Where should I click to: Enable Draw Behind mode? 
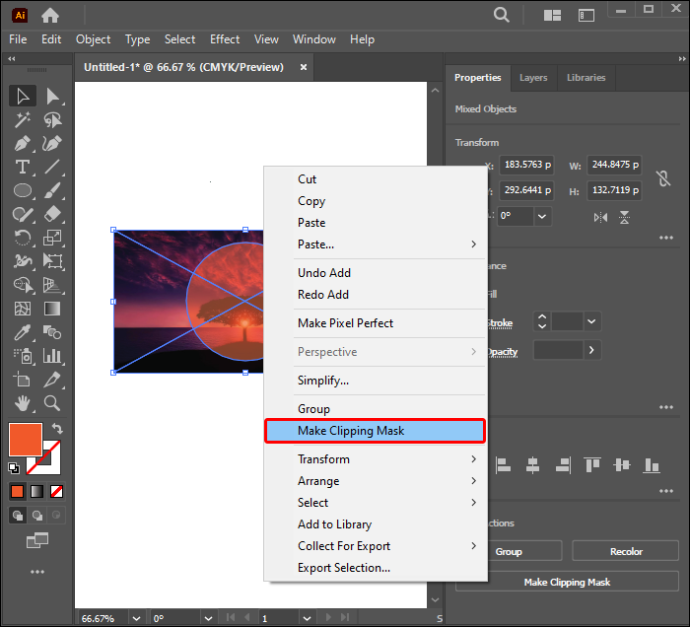[x=37, y=515]
